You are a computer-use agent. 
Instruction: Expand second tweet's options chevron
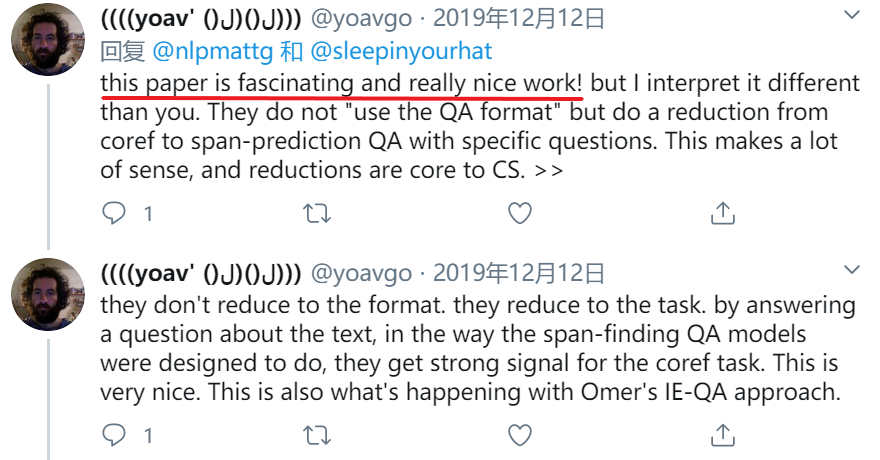pos(851,270)
